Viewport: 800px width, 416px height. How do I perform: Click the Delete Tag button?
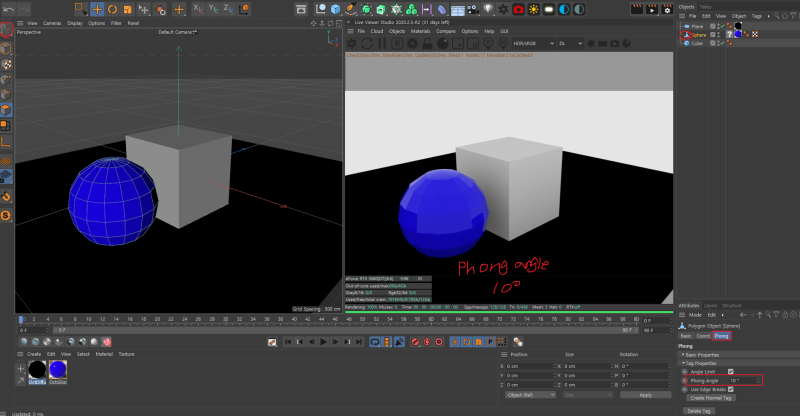(698, 411)
